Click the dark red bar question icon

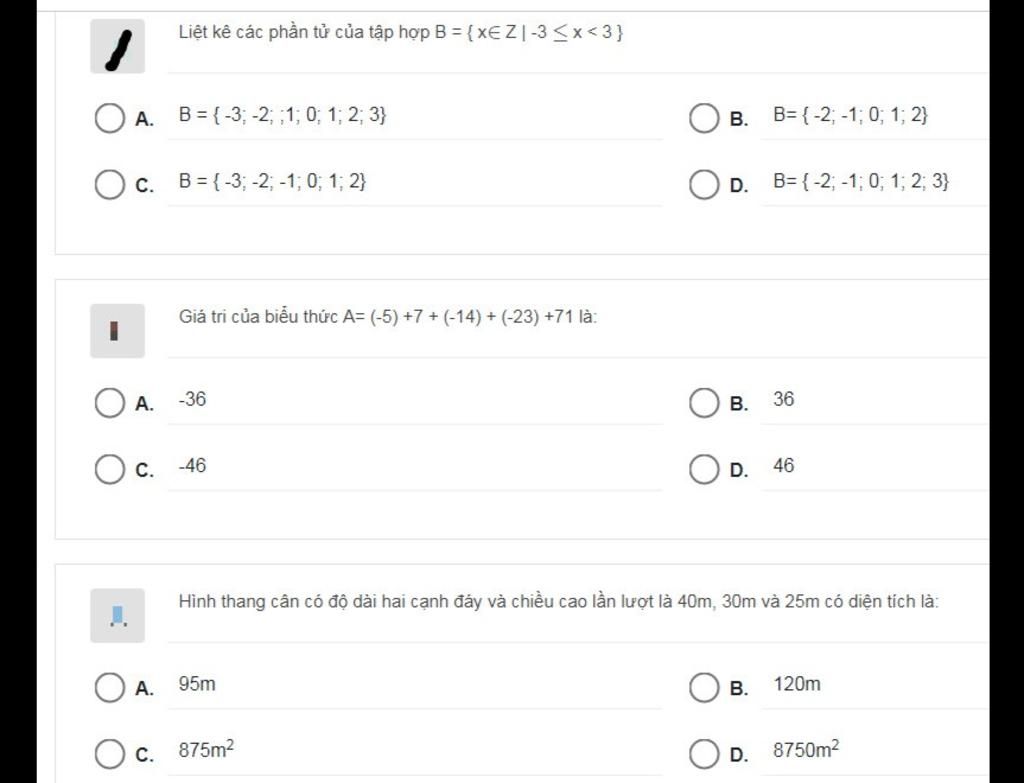point(118,330)
